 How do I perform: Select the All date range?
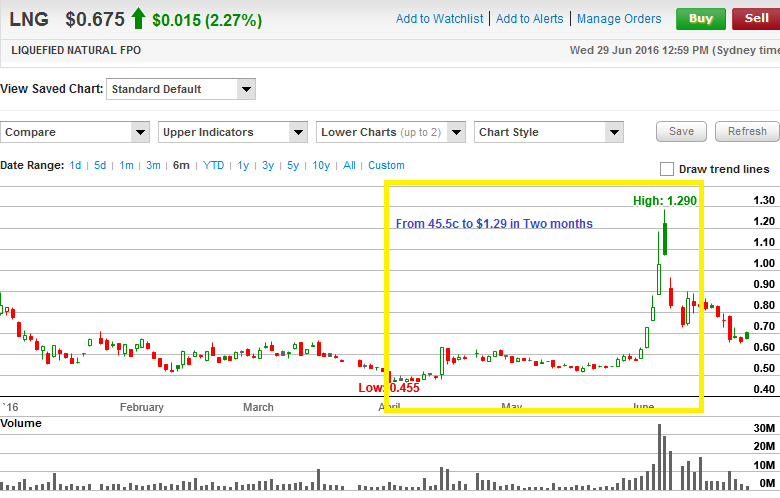[349, 165]
